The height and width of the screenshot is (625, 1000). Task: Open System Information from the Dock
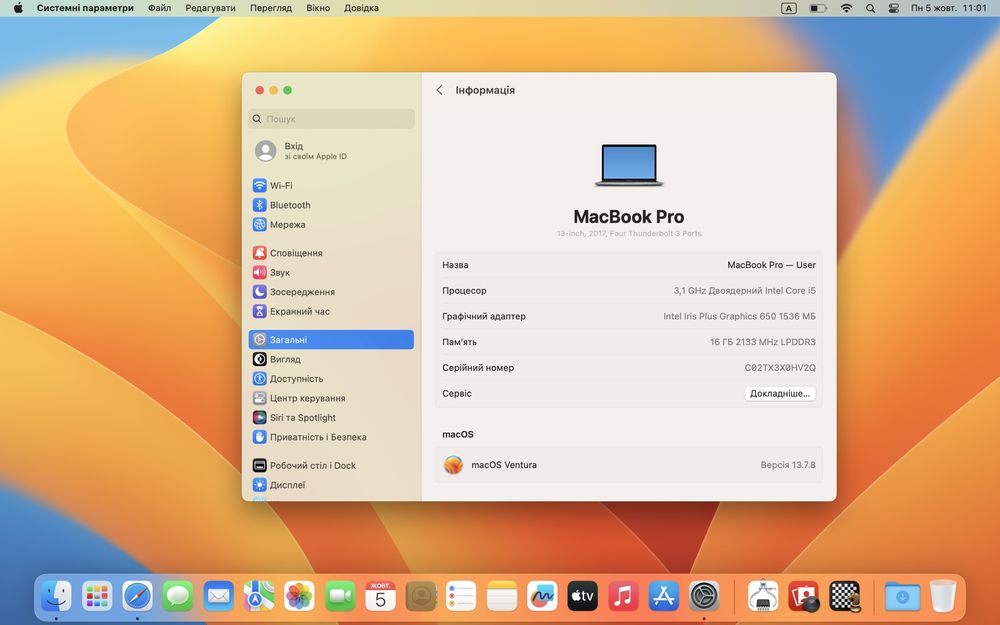(763, 596)
